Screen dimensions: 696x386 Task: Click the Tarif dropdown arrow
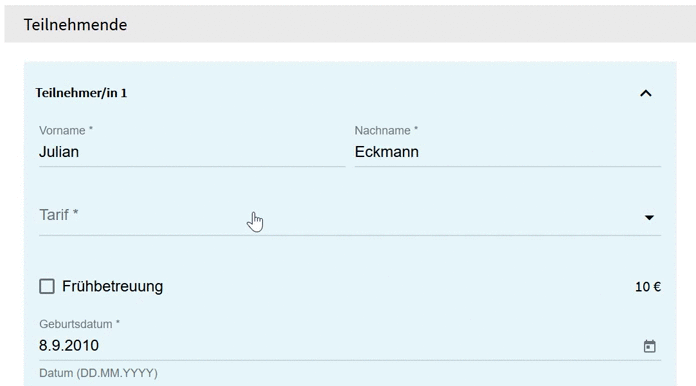click(x=649, y=217)
